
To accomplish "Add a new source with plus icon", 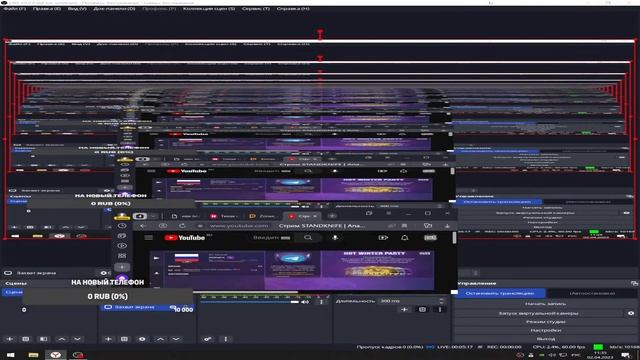I will (x=108, y=339).
